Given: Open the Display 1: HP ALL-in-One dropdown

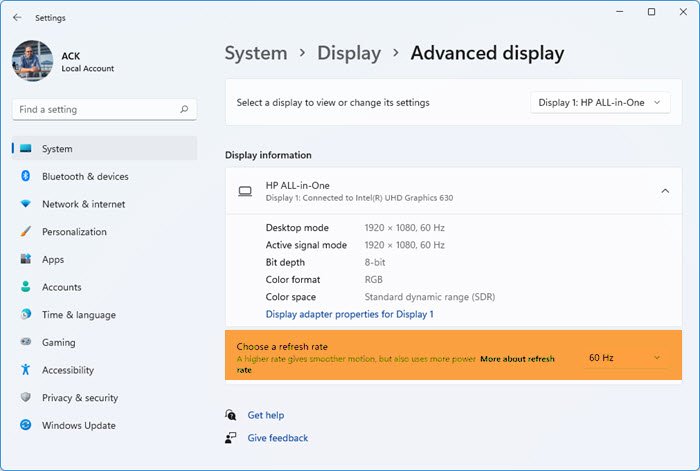Looking at the screenshot, I should [x=600, y=103].
